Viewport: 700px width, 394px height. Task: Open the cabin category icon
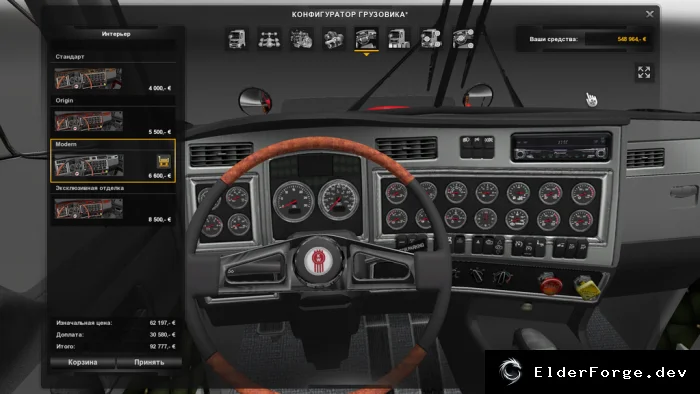click(x=237, y=39)
